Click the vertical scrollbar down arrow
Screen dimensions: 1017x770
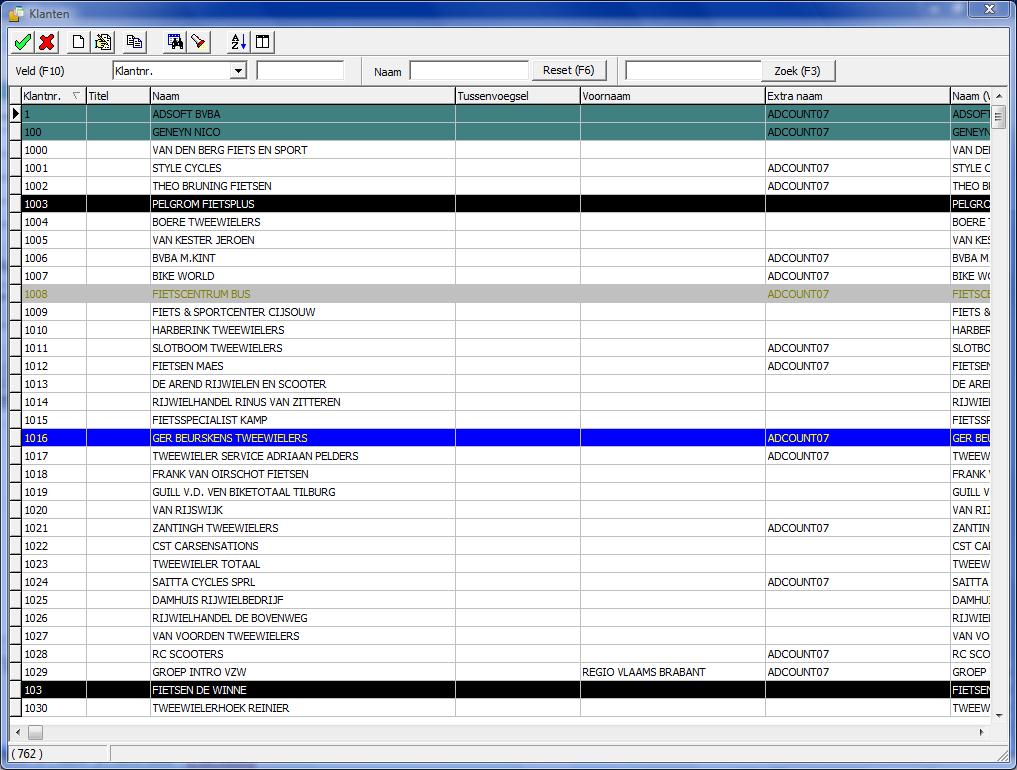[999, 716]
